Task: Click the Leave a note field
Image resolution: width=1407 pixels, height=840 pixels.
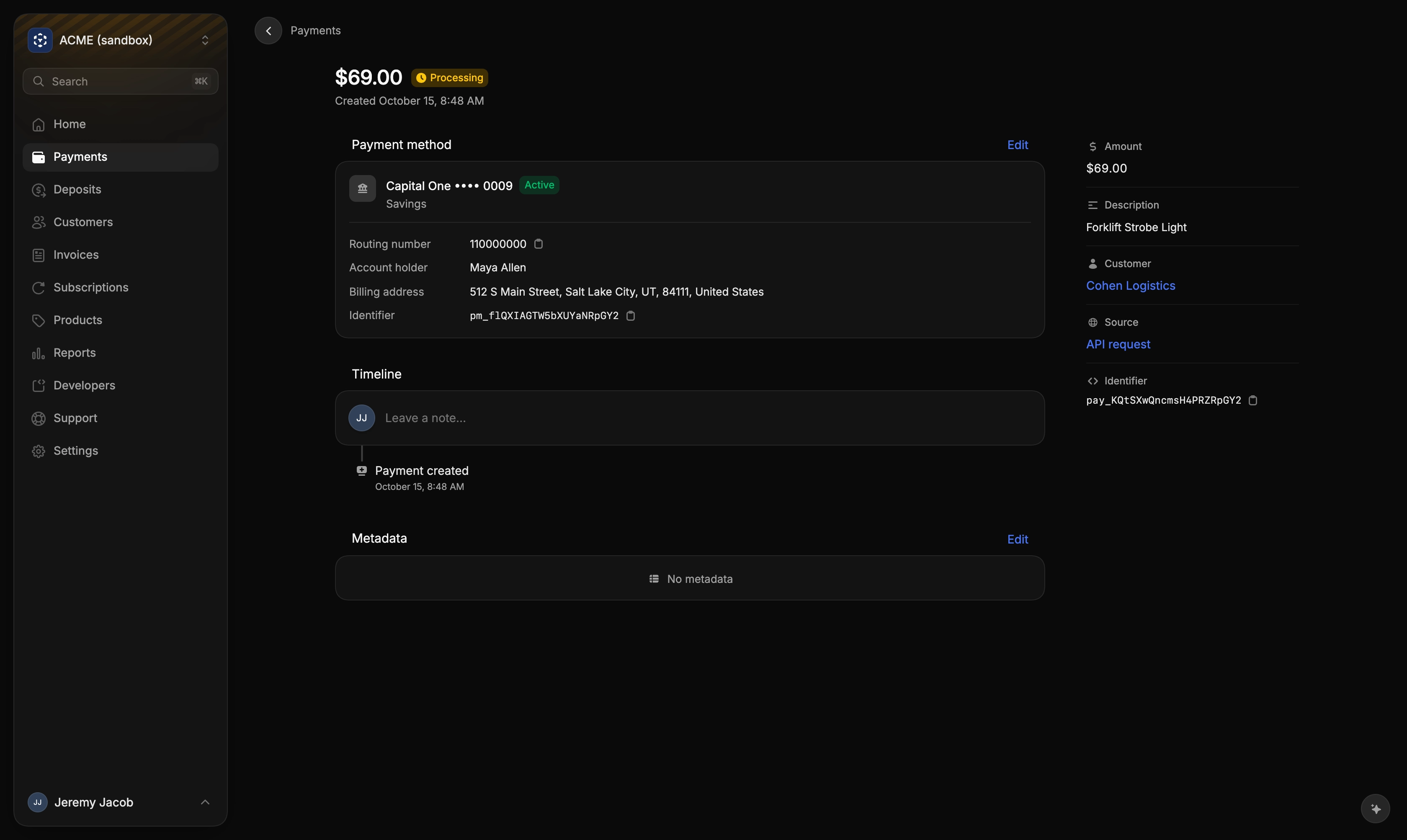Action: (x=690, y=418)
